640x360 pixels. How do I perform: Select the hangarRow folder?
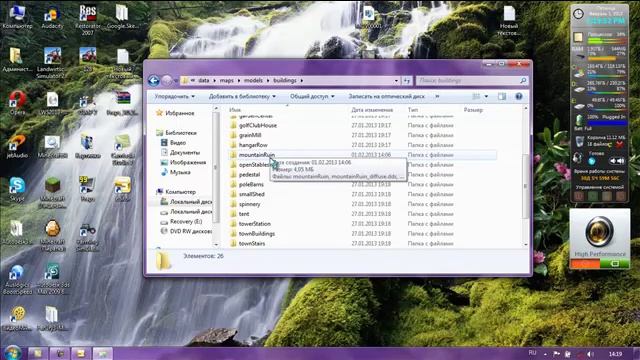[x=253, y=145]
